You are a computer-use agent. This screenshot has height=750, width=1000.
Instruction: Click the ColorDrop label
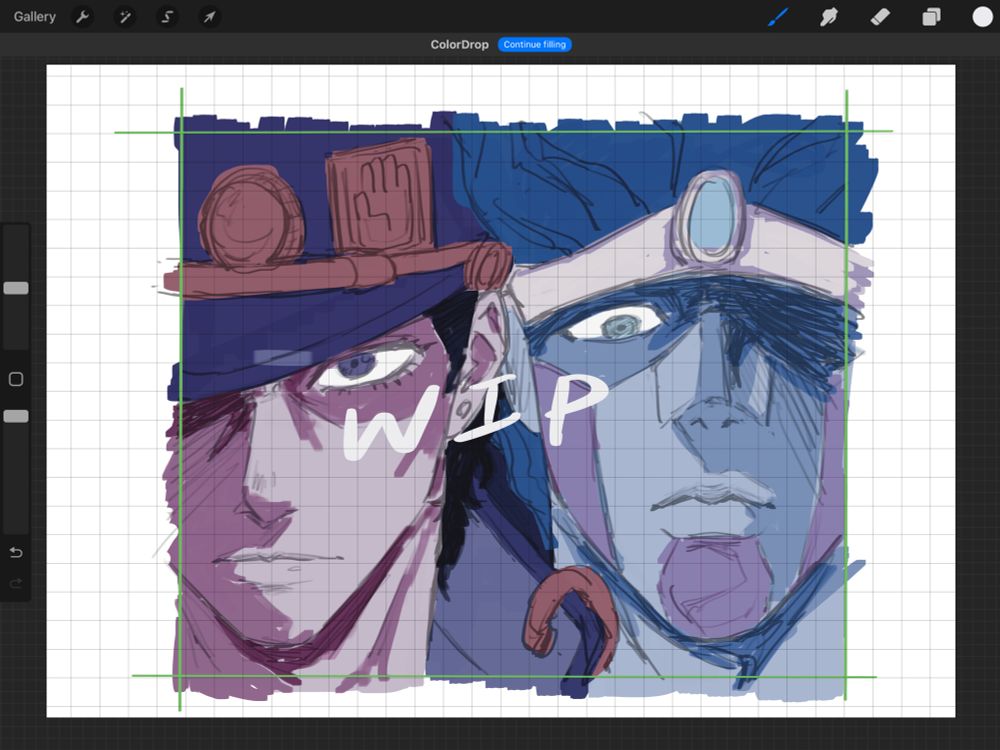459,45
